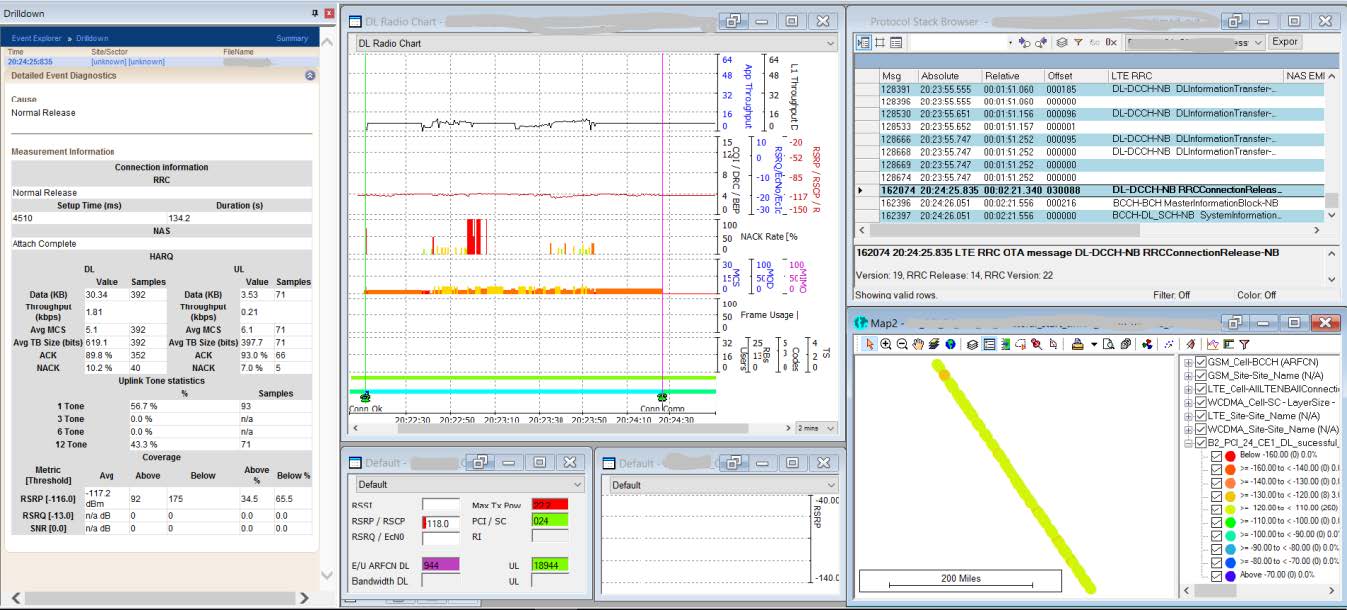Click layers icon in Protocol Stack Browser toolbar
This screenshot has height=610, width=1347.
[x=1062, y=43]
